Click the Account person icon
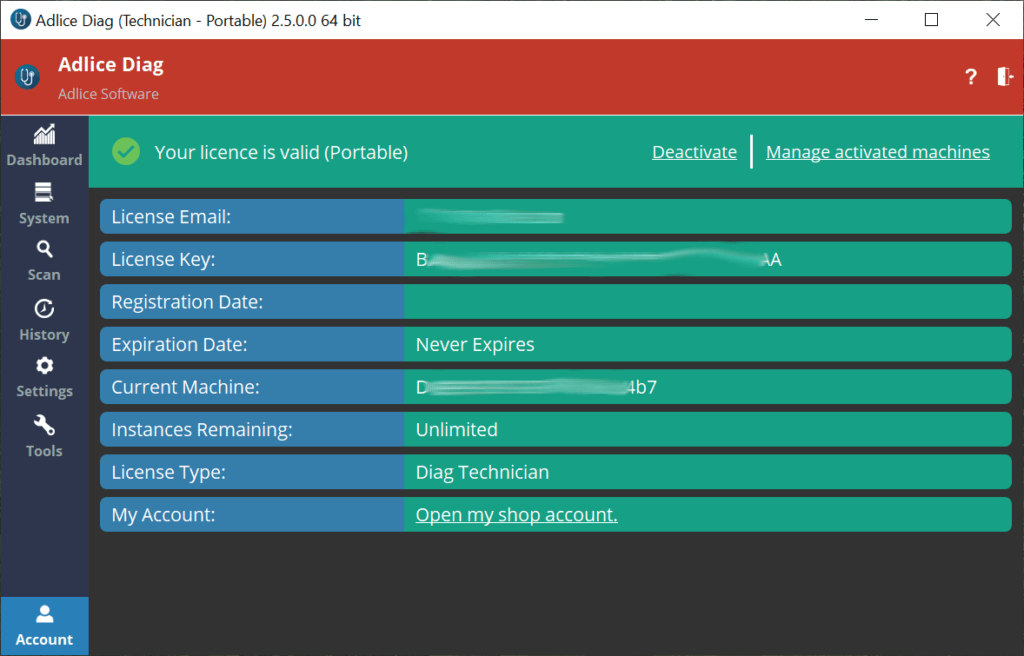The image size is (1024, 656). (x=44, y=615)
